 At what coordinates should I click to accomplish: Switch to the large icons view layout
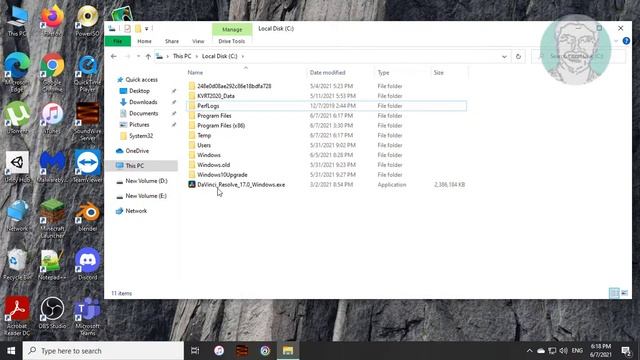tap(624, 293)
